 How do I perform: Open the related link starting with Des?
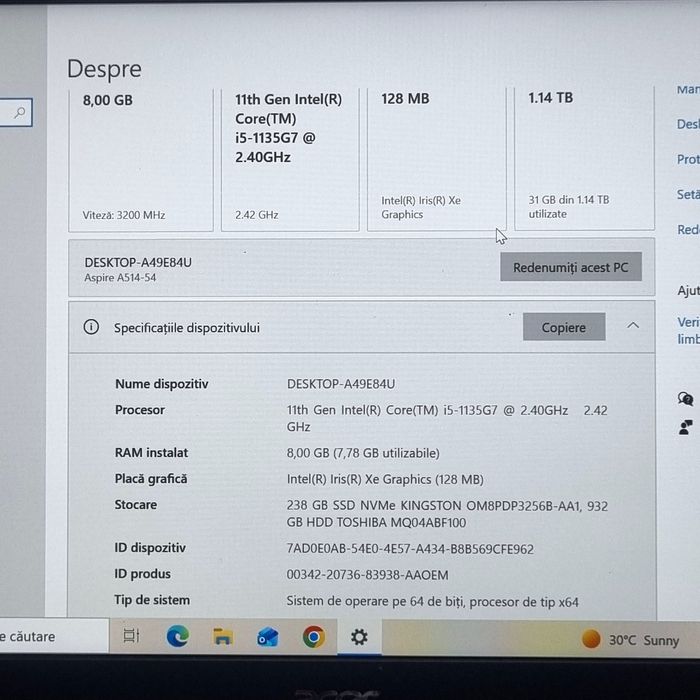click(688, 124)
